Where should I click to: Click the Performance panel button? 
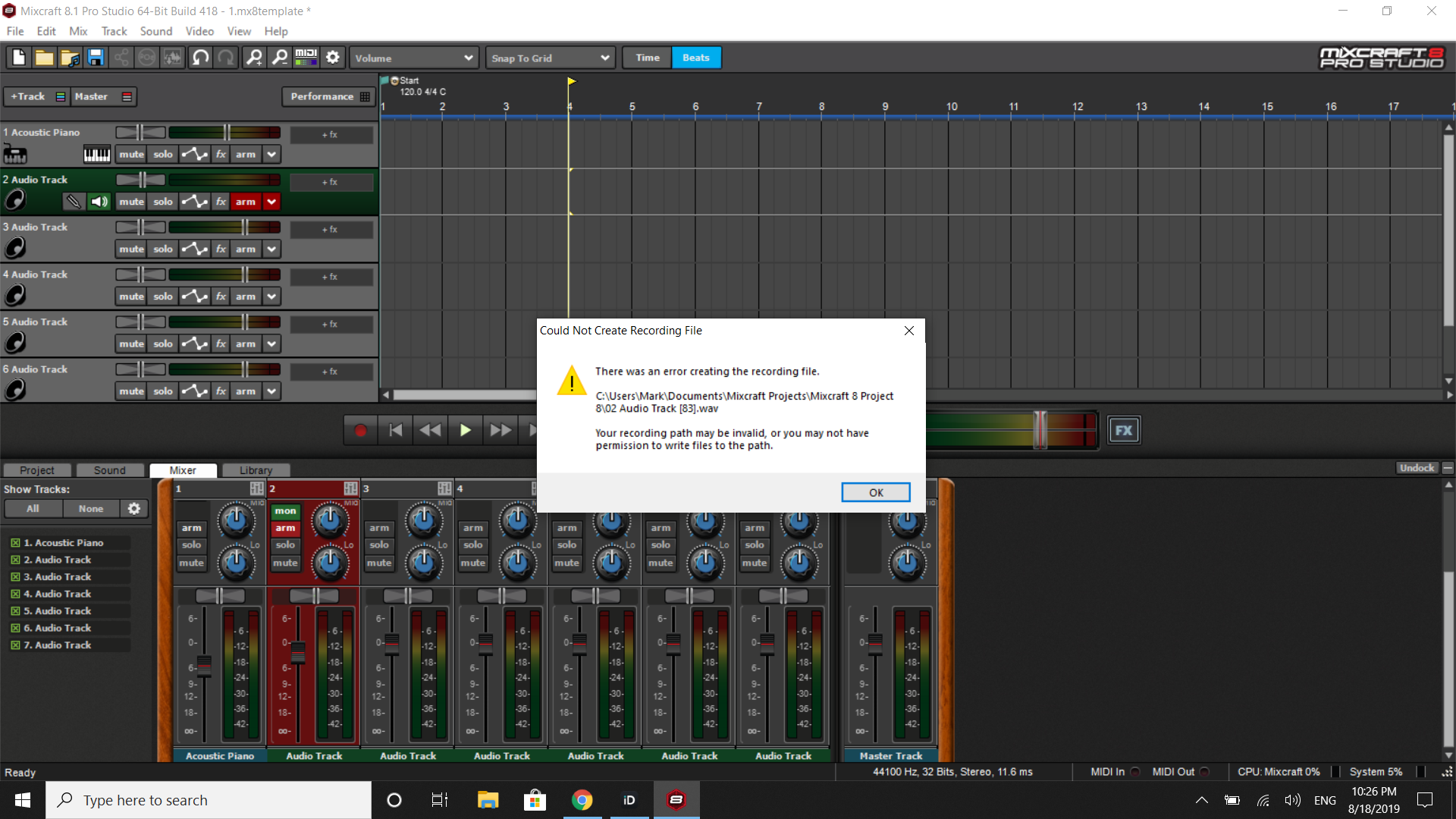click(330, 96)
